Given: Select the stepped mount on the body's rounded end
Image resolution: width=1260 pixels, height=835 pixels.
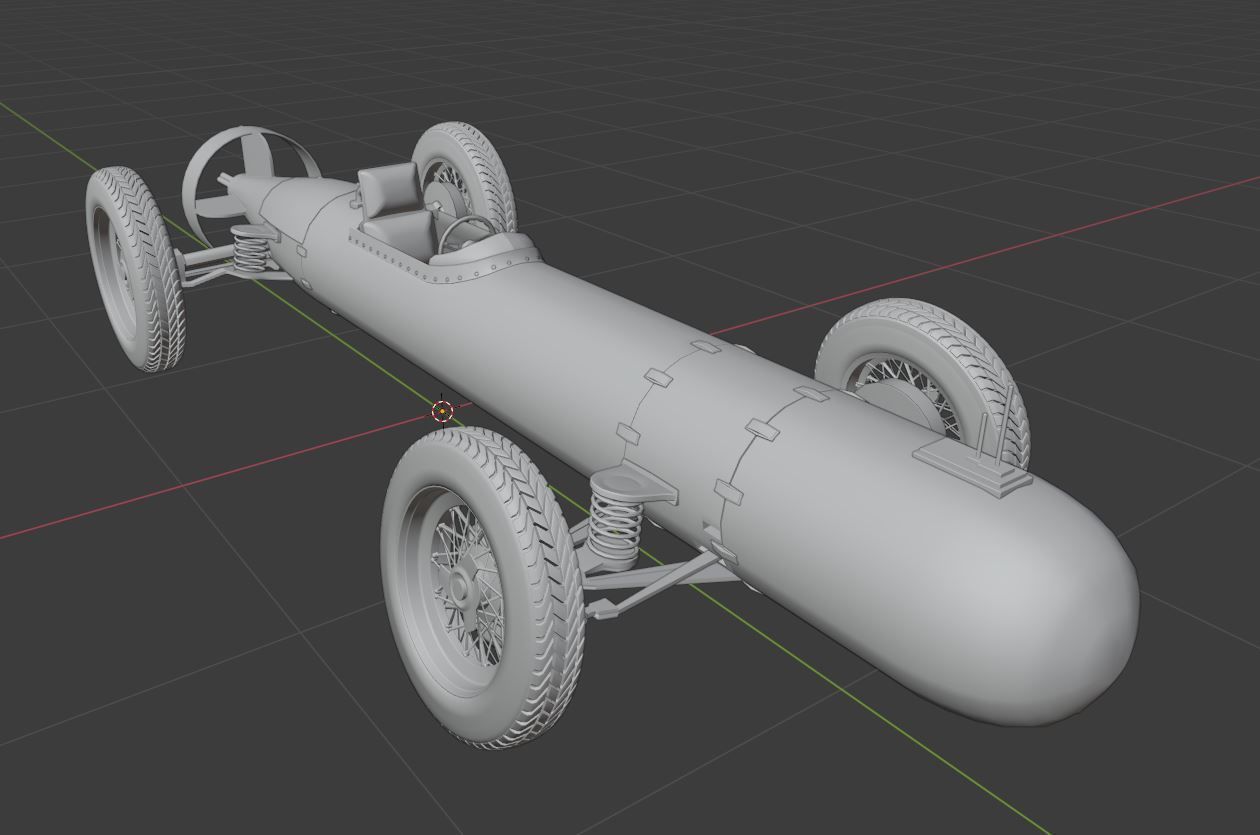Looking at the screenshot, I should point(974,464).
